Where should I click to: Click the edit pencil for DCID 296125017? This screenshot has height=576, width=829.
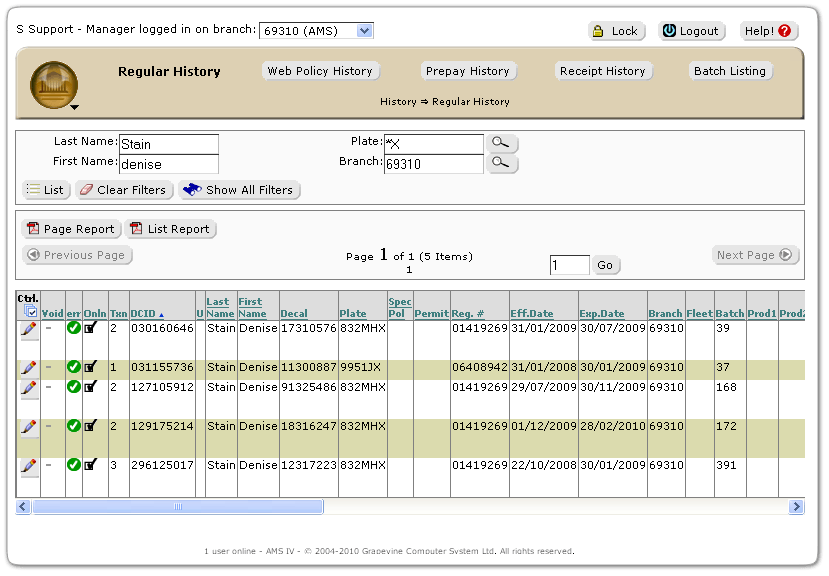point(28,467)
